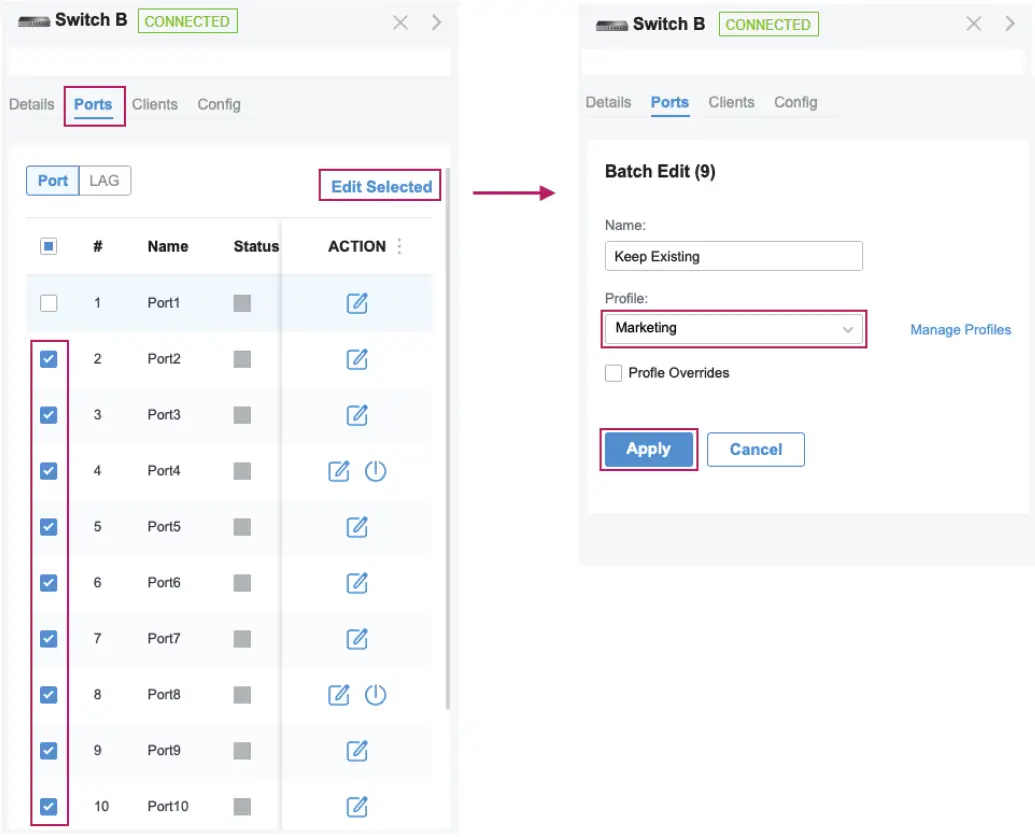
Task: Open the edit icon for Port10
Action: [x=357, y=806]
